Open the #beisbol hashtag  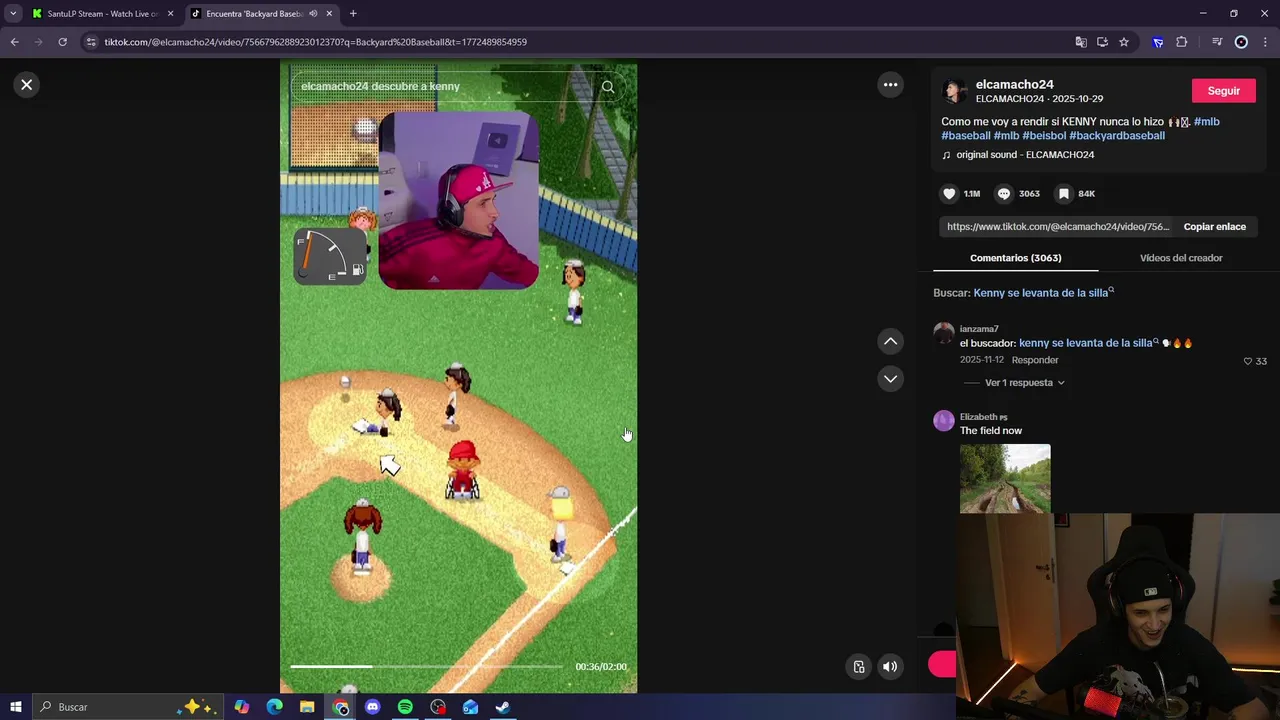1044,136
